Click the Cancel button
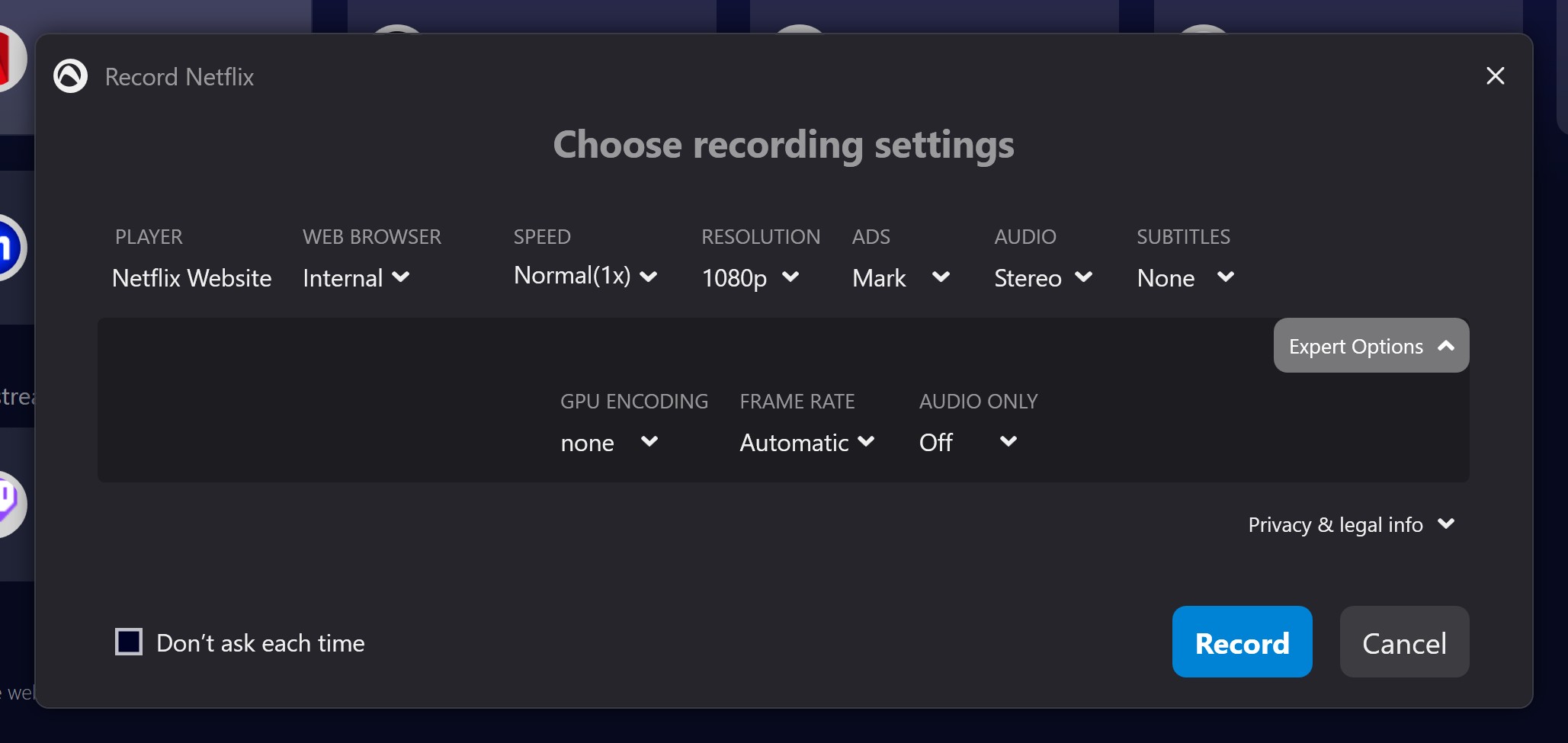Viewport: 1568px width, 743px height. click(x=1404, y=642)
